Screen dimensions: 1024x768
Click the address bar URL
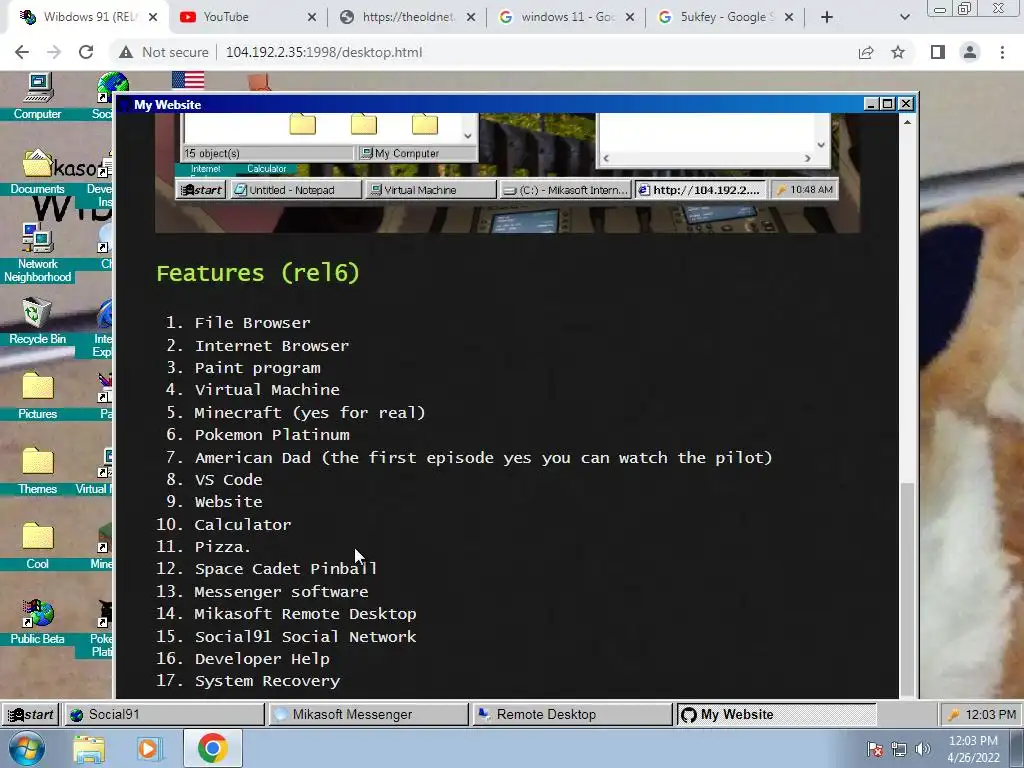click(x=324, y=52)
